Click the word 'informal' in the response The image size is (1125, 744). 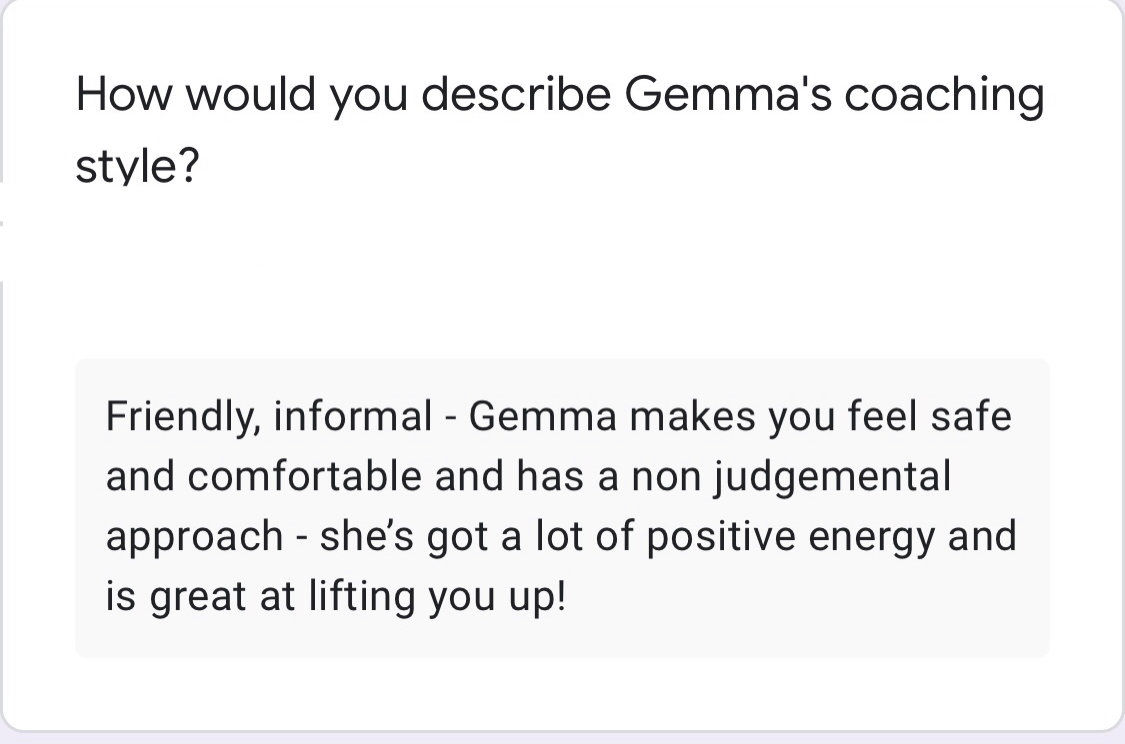(x=352, y=416)
